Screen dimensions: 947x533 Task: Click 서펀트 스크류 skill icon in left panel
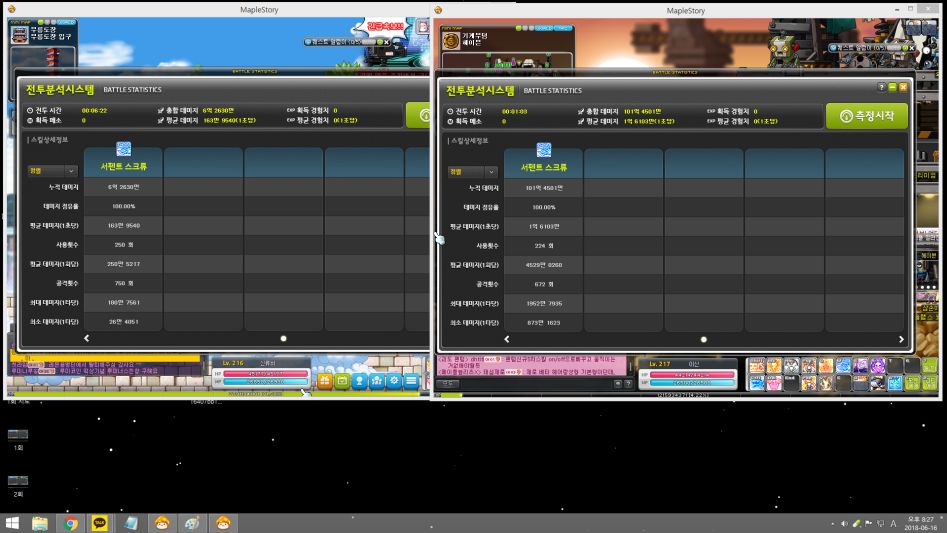tap(124, 150)
